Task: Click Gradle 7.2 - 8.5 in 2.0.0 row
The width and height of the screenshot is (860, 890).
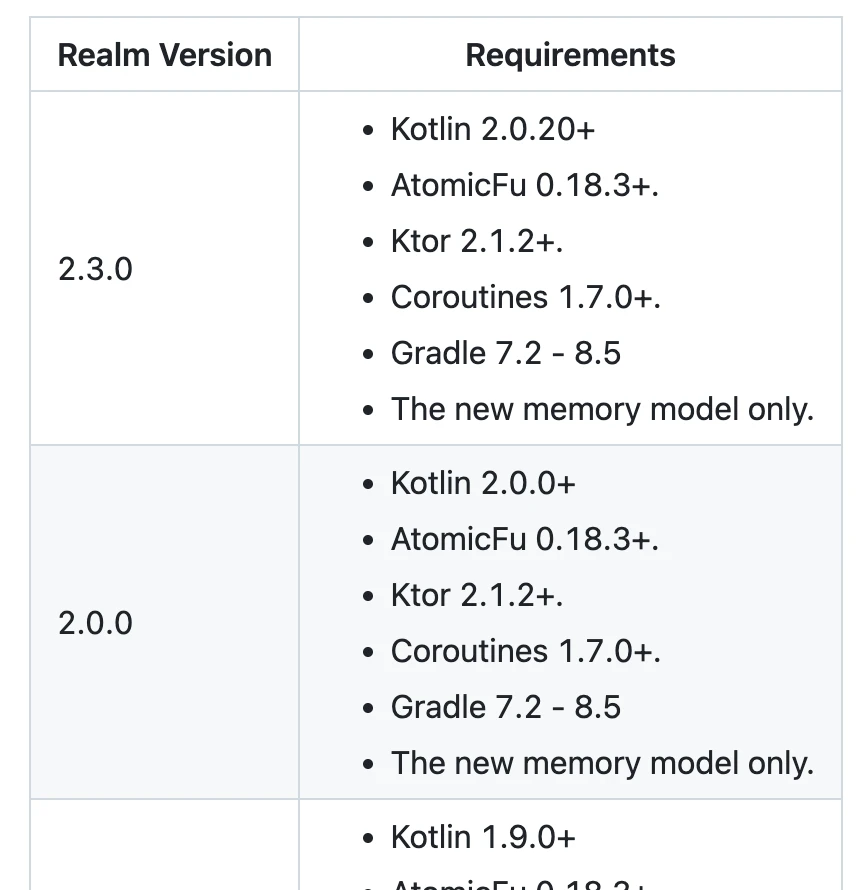Action: click(506, 707)
